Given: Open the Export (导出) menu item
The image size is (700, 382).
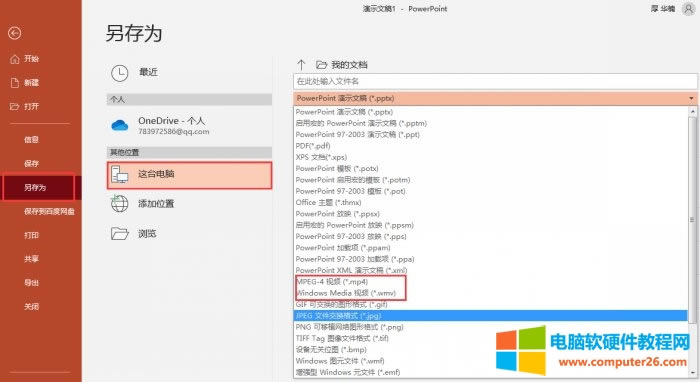Looking at the screenshot, I should [x=31, y=283].
